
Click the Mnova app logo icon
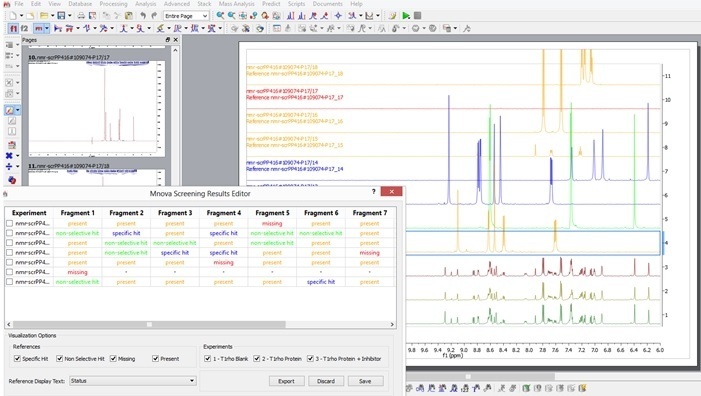[6, 4]
